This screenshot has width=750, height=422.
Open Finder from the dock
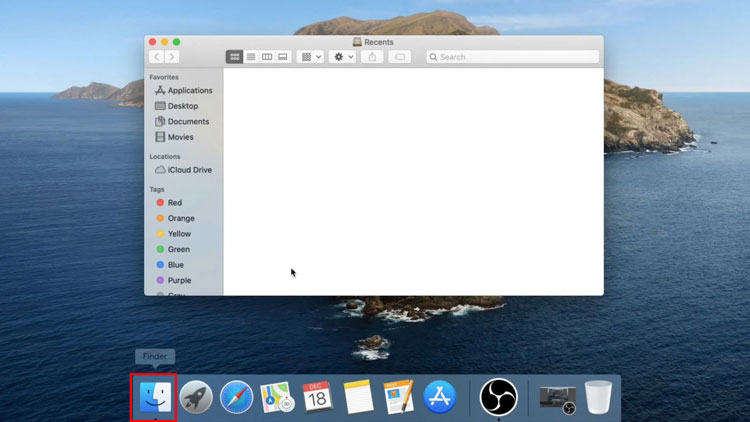pyautogui.click(x=155, y=397)
